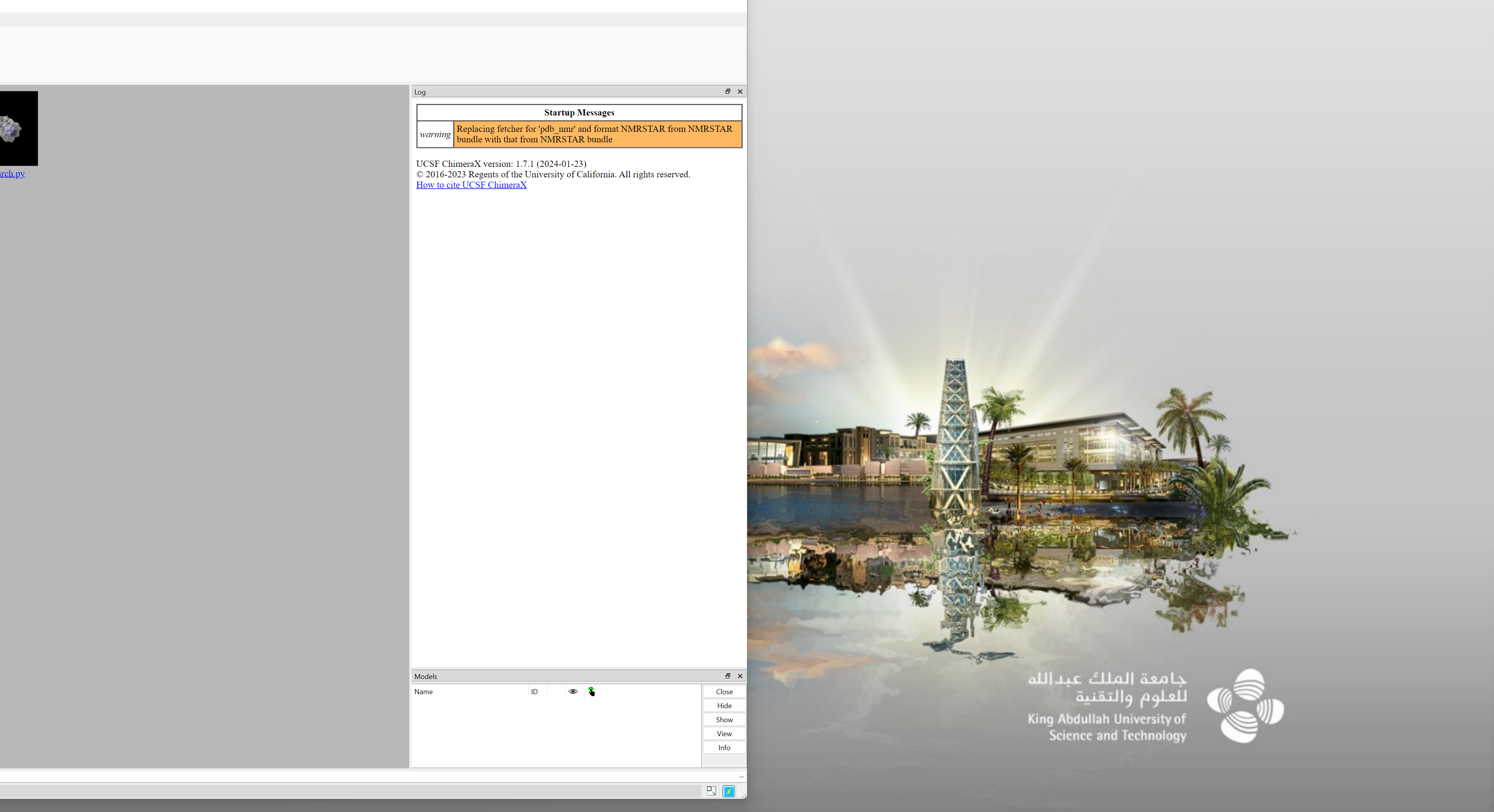The width and height of the screenshot is (1494, 812).
Task: Close the Log panel
Action: [740, 91]
